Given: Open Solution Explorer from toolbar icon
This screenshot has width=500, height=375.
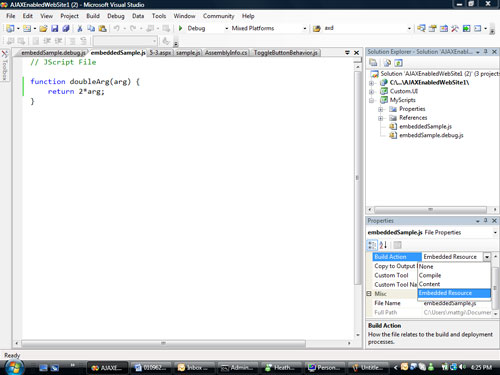Looking at the screenshot, I should coord(421,28).
